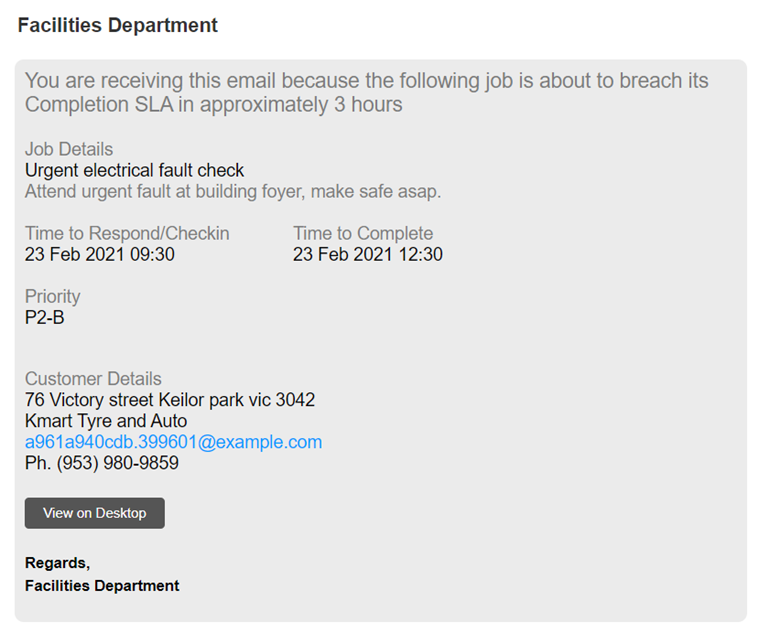Select the 23 Feb 2021 12:30 deadline
The height and width of the screenshot is (633, 759).
(368, 255)
